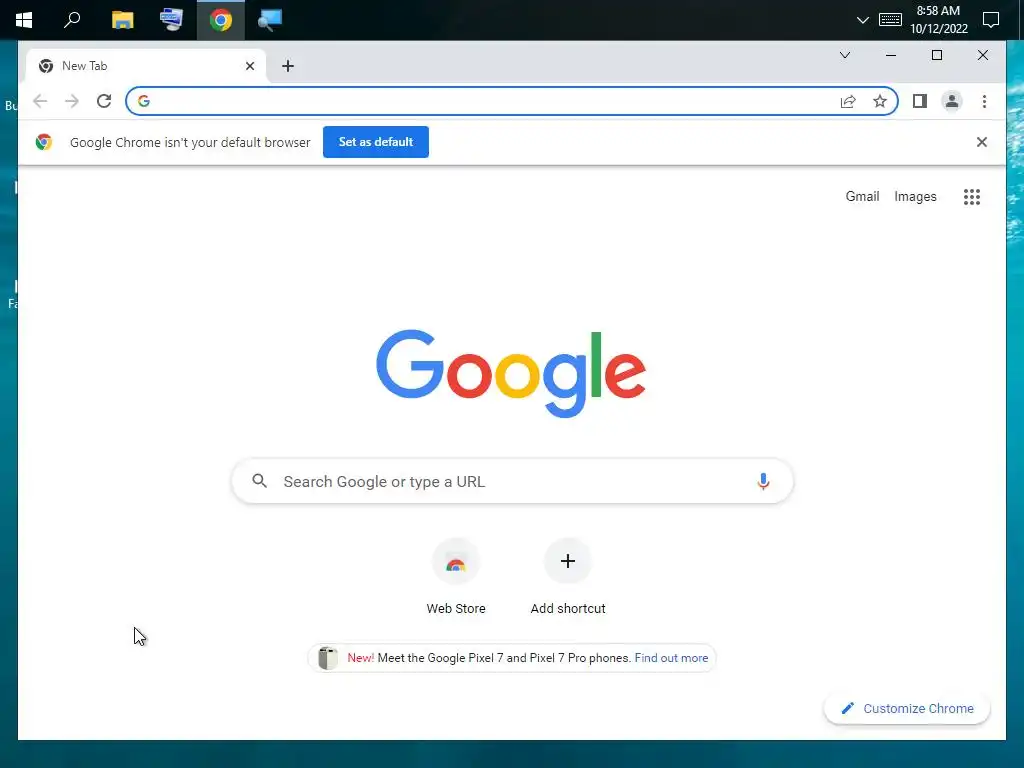1024x768 pixels.
Task: Click the Forward navigation arrow
Action: tap(72, 101)
